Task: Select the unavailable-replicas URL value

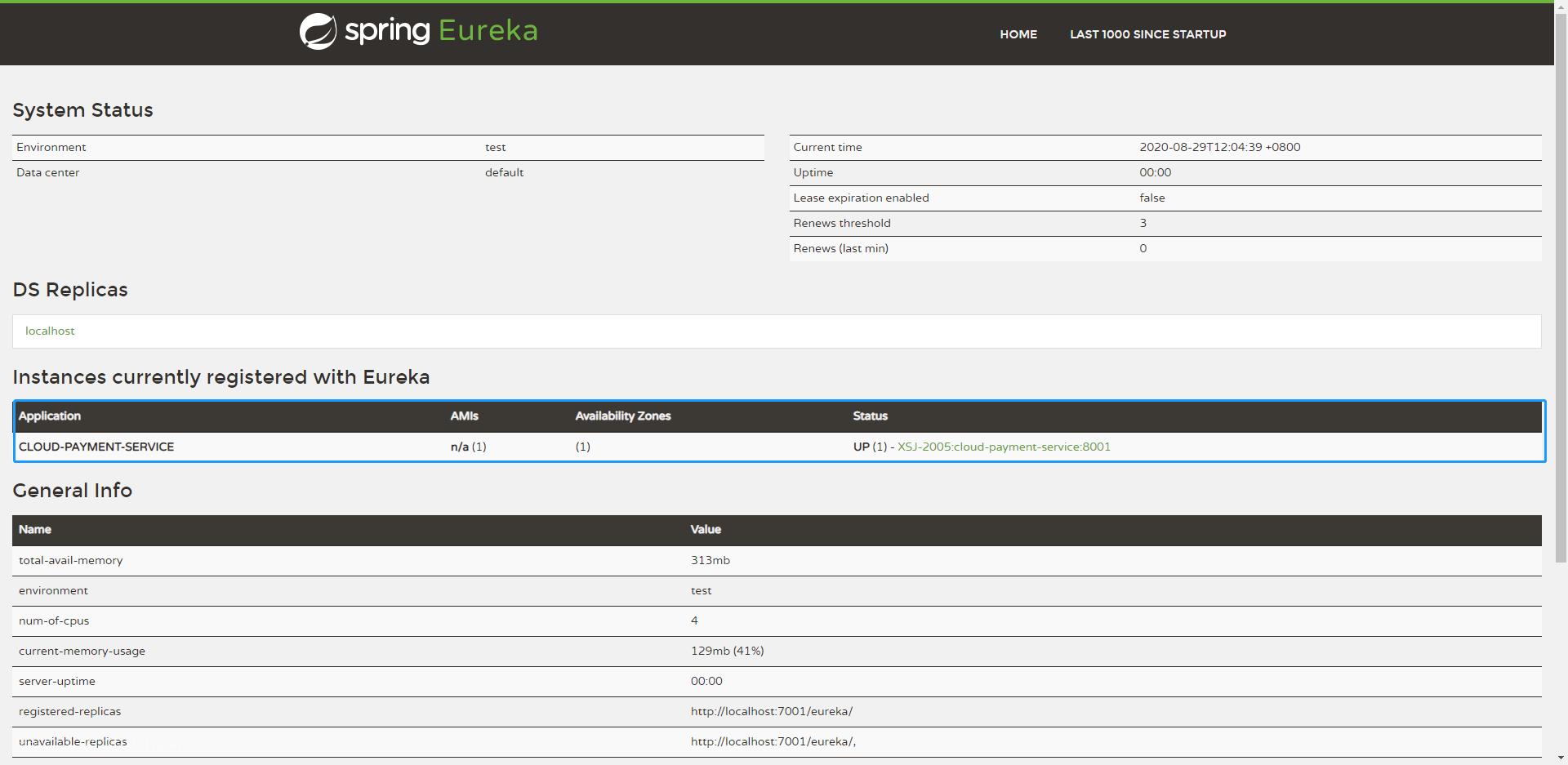Action: [773, 741]
